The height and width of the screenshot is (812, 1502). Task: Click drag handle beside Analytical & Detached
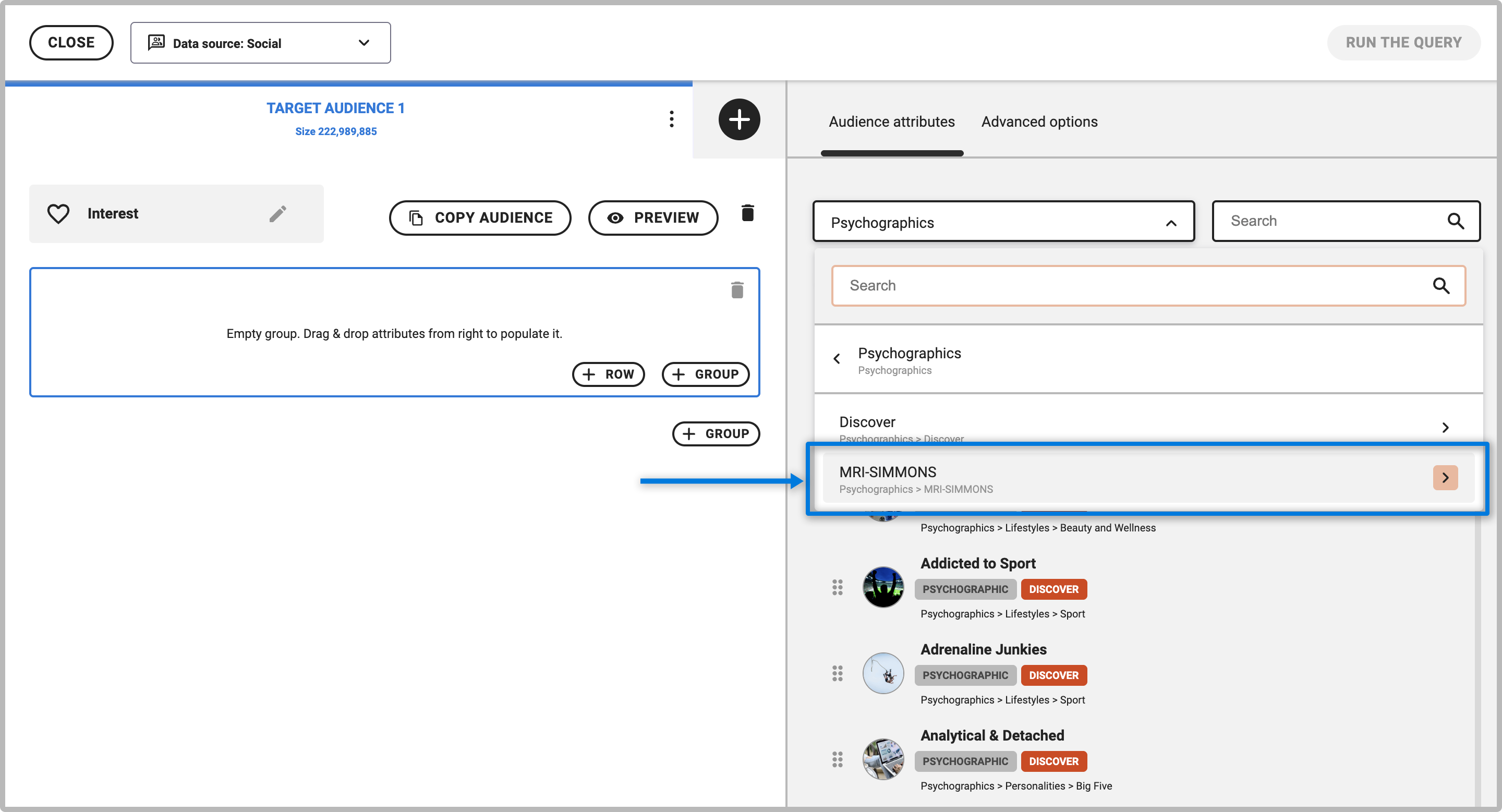tap(837, 759)
